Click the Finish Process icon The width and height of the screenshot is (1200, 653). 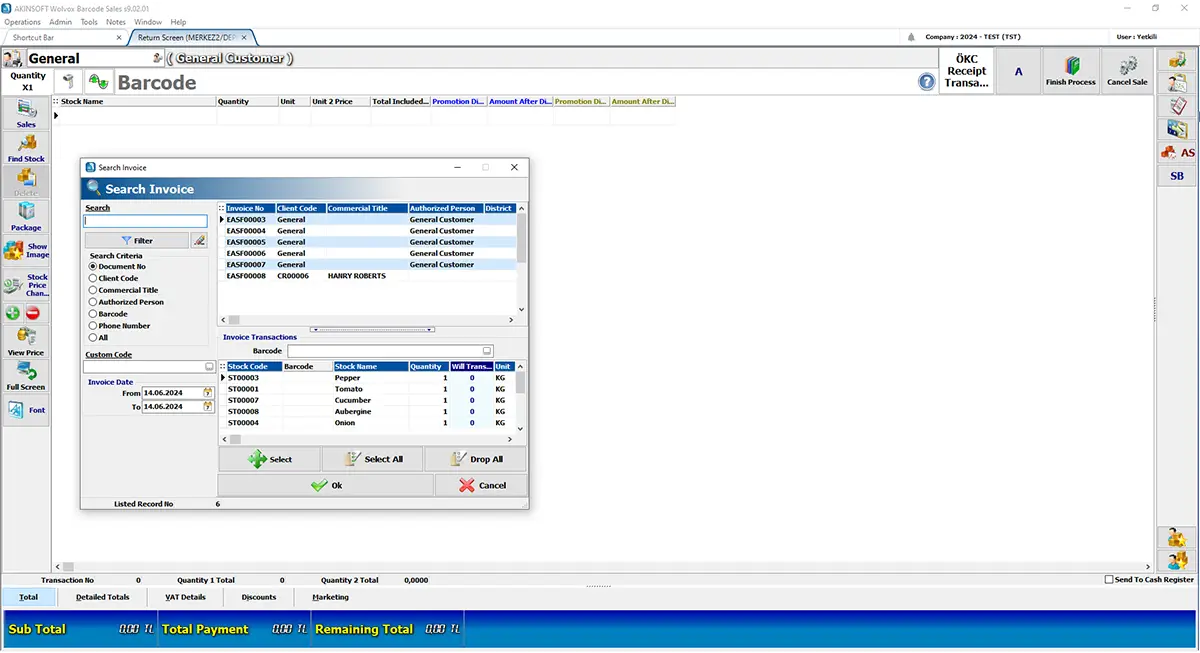coord(1070,71)
